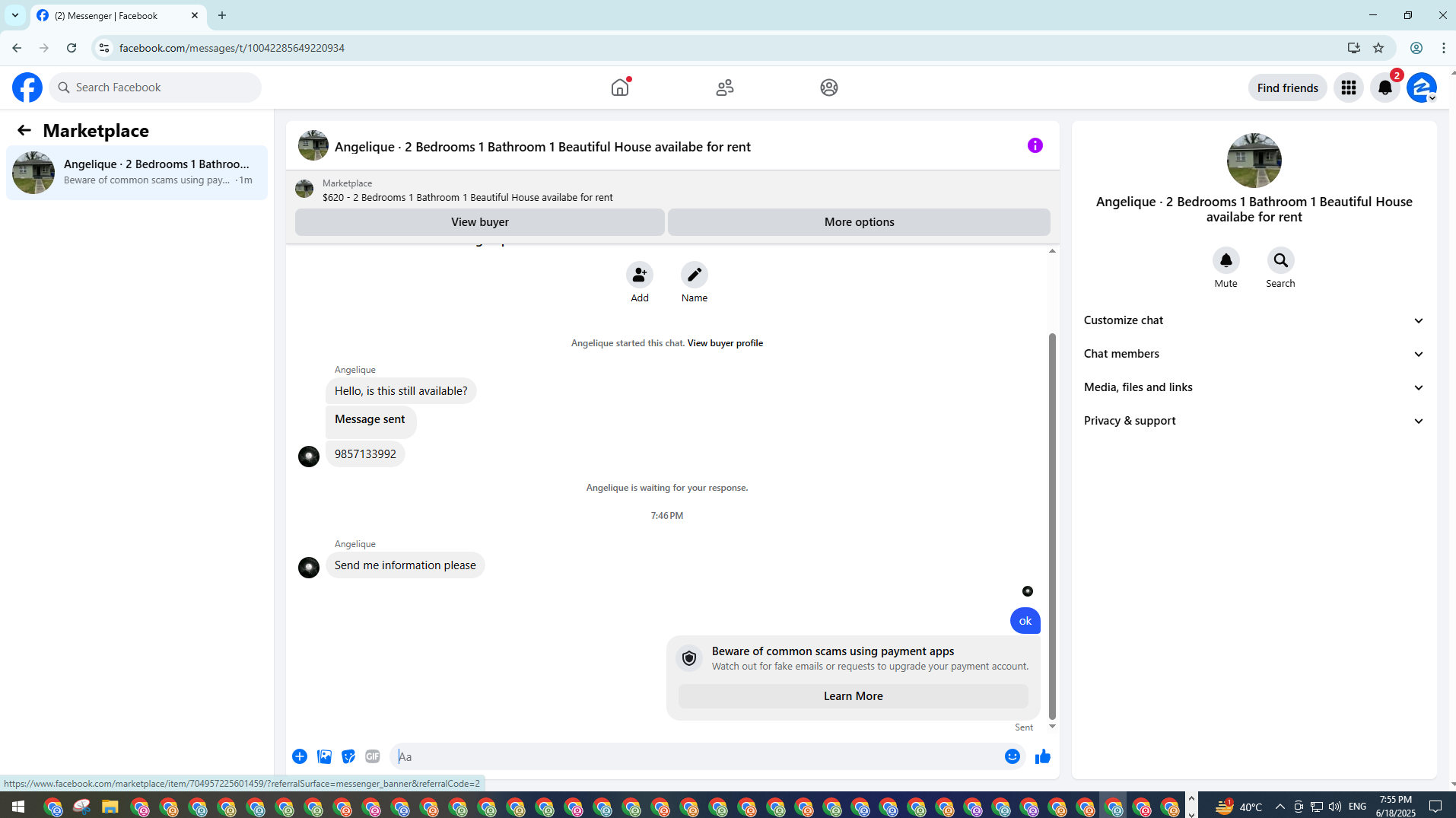Screen dimensions: 1456x818
Task: Open the Windows notification center
Action: [x=1435, y=807]
